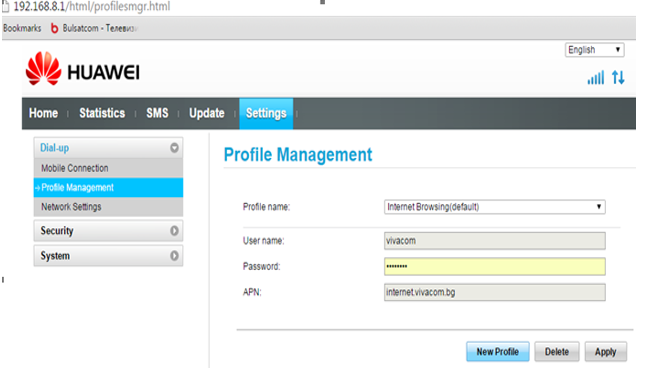This screenshot has height=378, width=653.
Task: Collapse the Dial-up section arrow
Action: [x=174, y=148]
